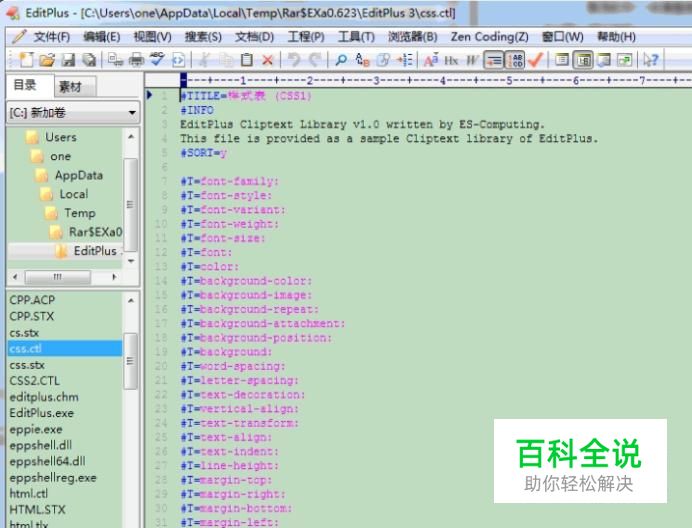Undo the last edit
The image size is (692, 528).
click(294, 60)
